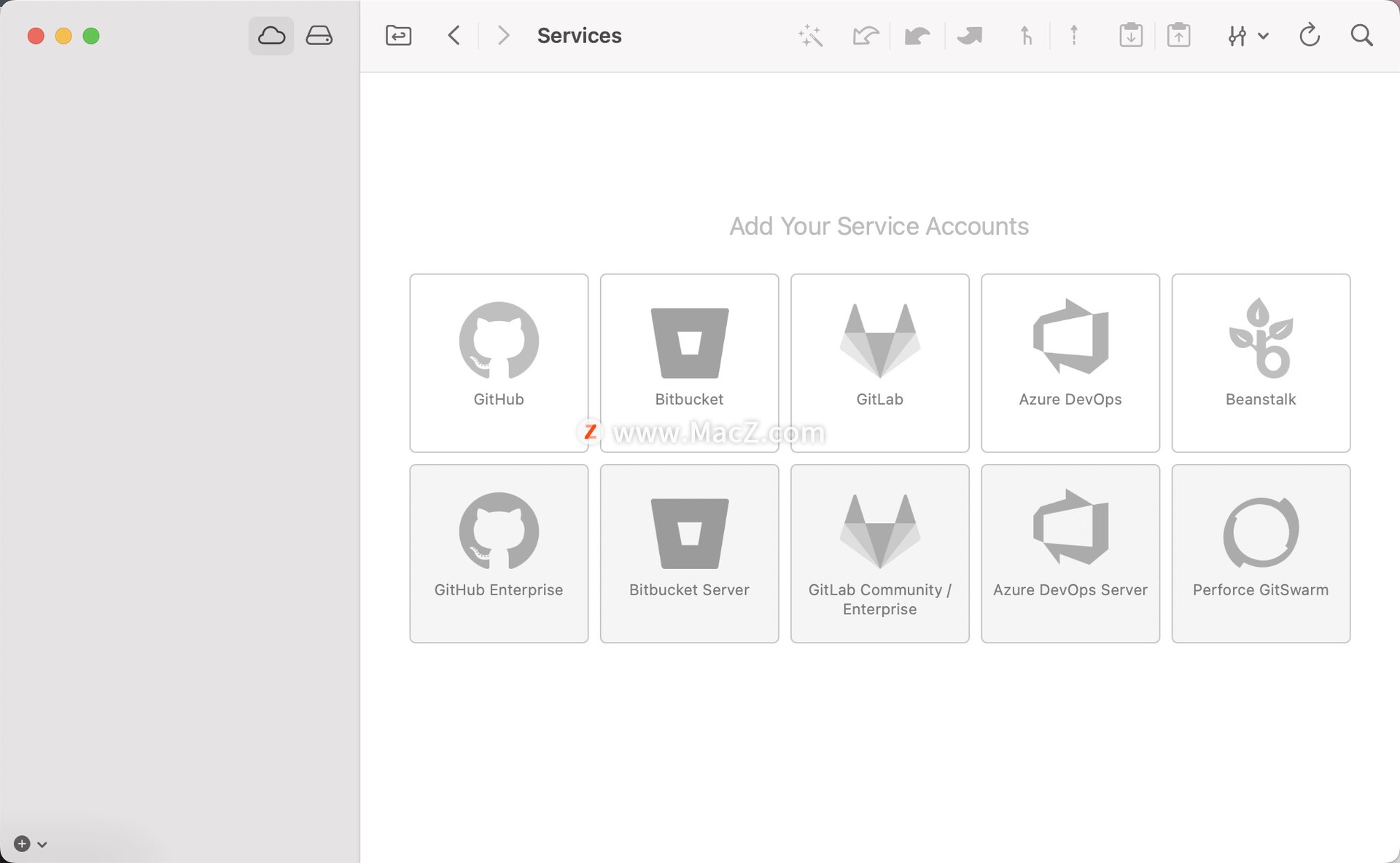Add a GitHub Enterprise account
This screenshot has height=863, width=1400.
(499, 553)
